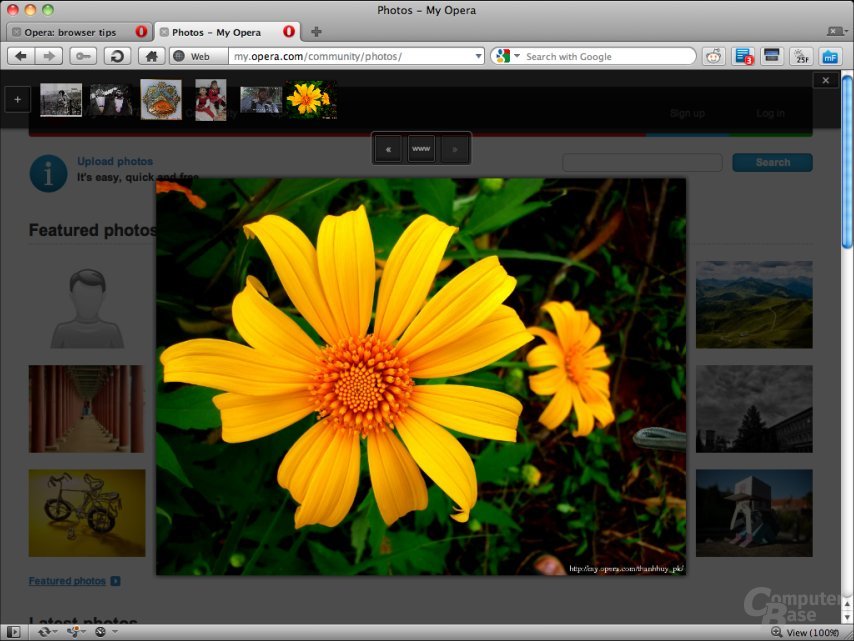854x641 pixels.
Task: Open the 25F weather extension icon
Action: coord(801,56)
